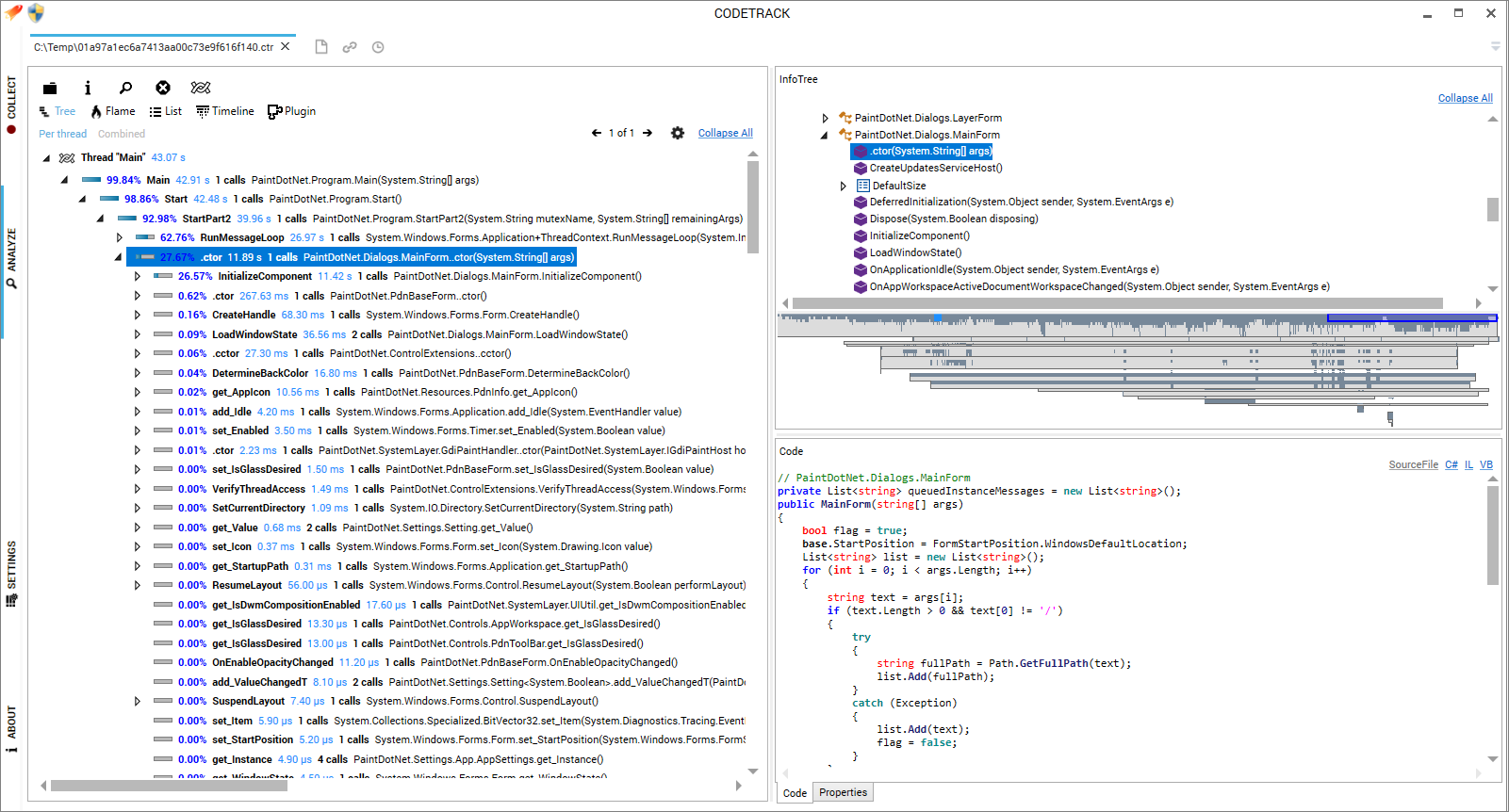
Task: Close the .ctr file tab with X
Action: click(286, 46)
